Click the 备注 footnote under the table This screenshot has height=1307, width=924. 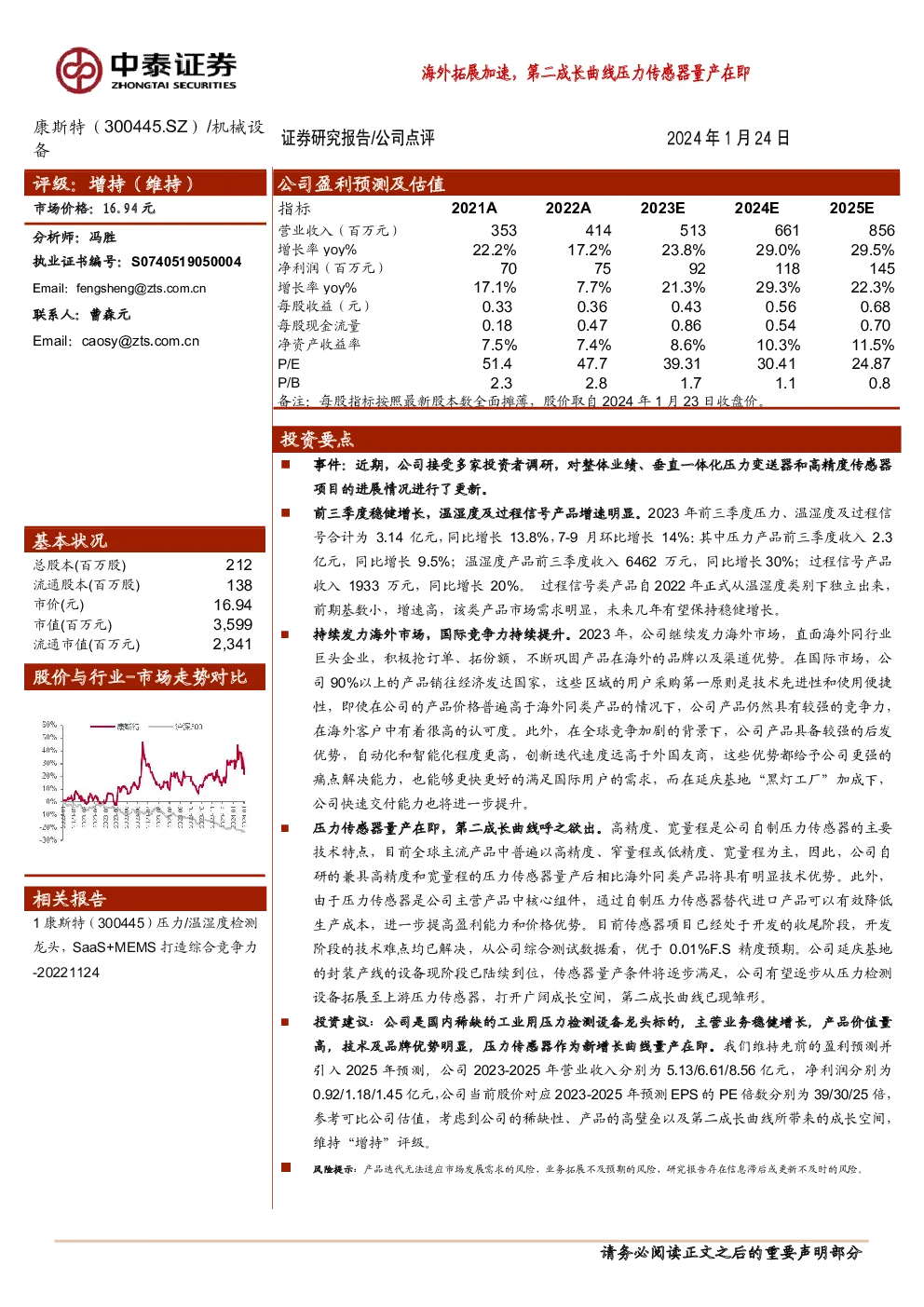523,401
